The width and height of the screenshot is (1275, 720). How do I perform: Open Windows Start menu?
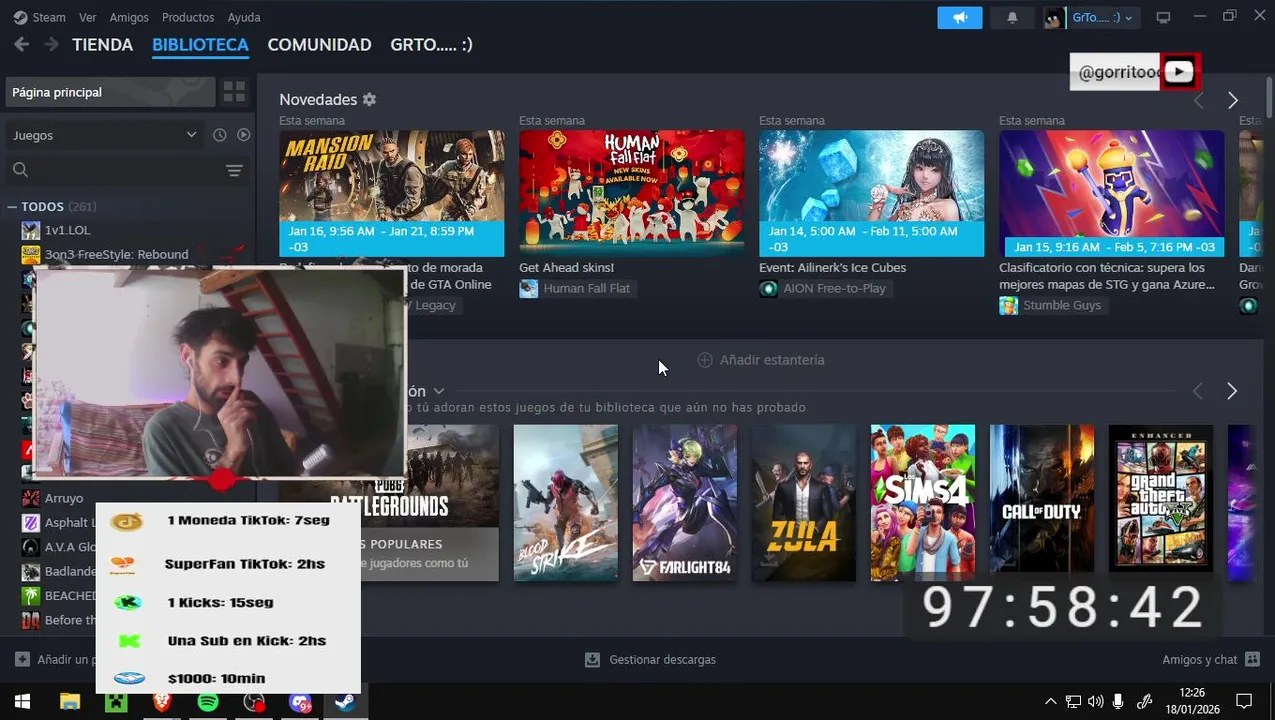(22, 702)
